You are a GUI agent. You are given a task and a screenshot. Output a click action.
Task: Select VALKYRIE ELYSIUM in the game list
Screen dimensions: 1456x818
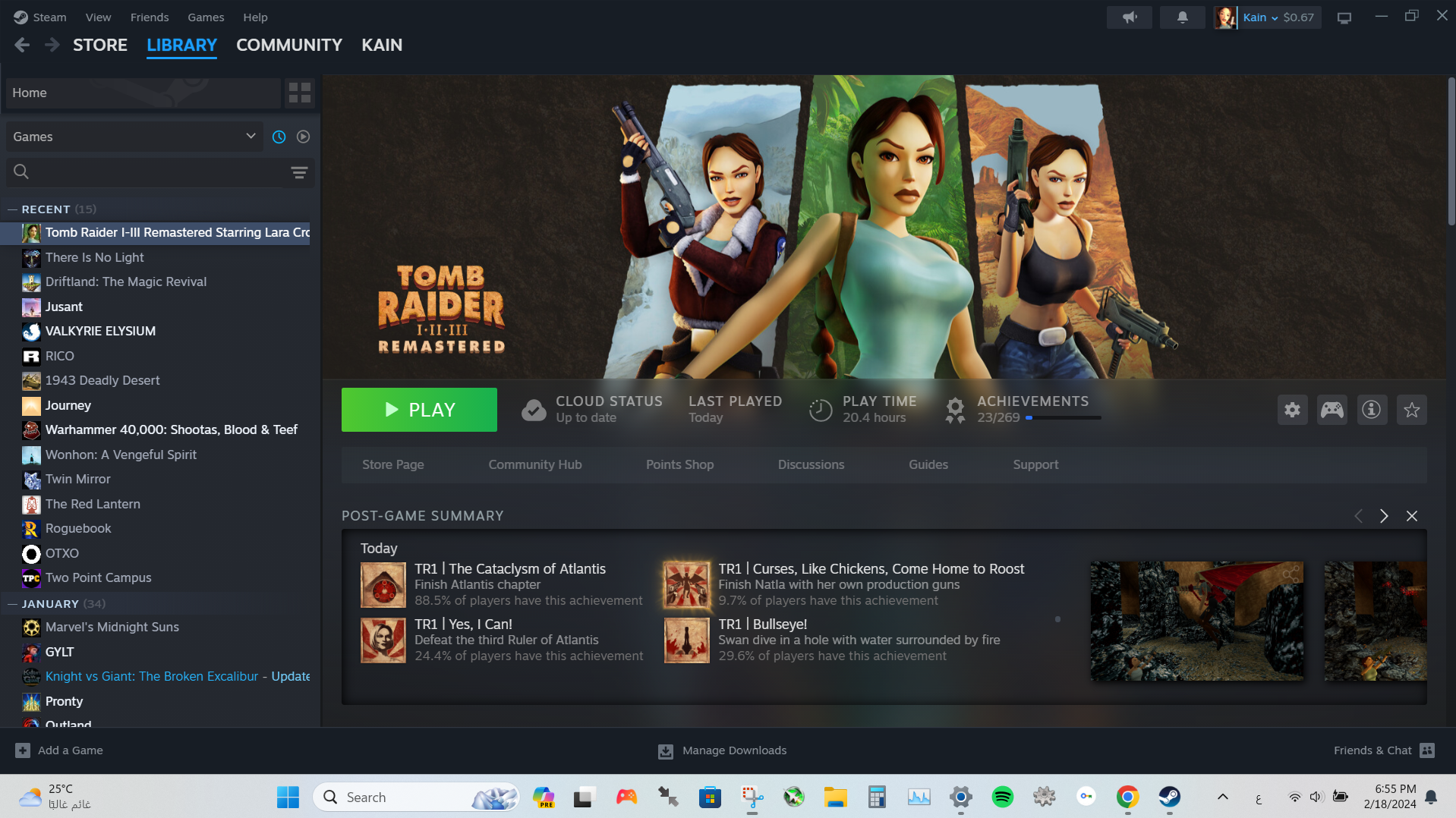tap(100, 332)
